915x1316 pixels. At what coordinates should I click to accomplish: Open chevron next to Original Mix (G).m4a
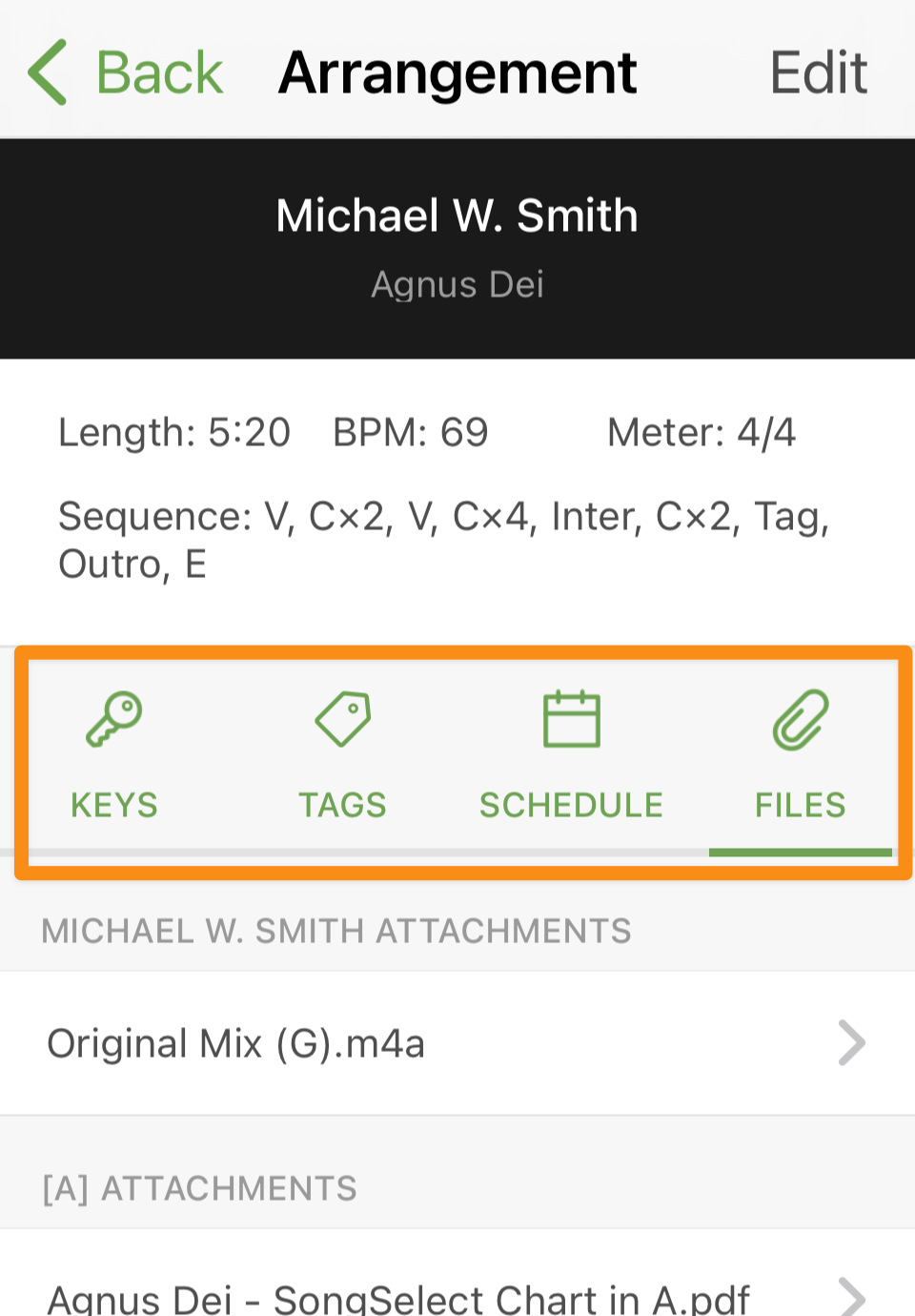point(852,1042)
